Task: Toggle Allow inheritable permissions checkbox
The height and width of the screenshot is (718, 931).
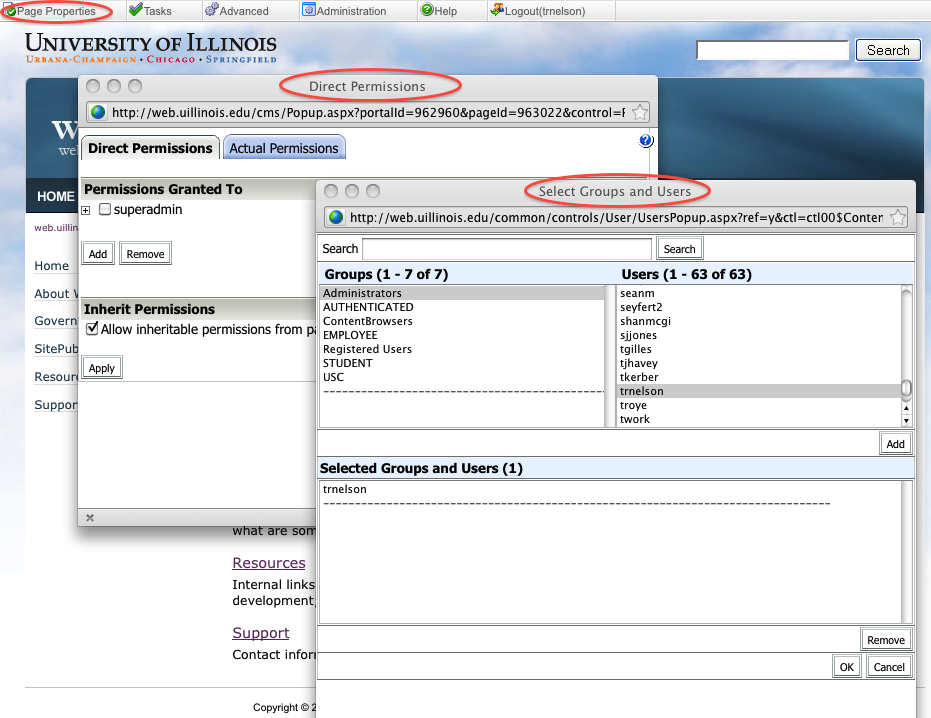Action: pyautogui.click(x=92, y=328)
